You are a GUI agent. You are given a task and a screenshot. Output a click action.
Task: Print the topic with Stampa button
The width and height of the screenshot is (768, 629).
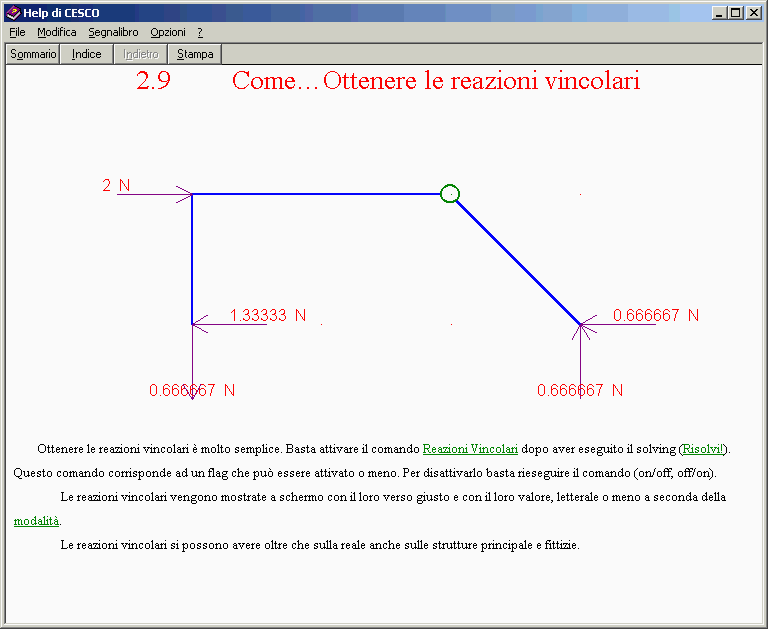(195, 54)
